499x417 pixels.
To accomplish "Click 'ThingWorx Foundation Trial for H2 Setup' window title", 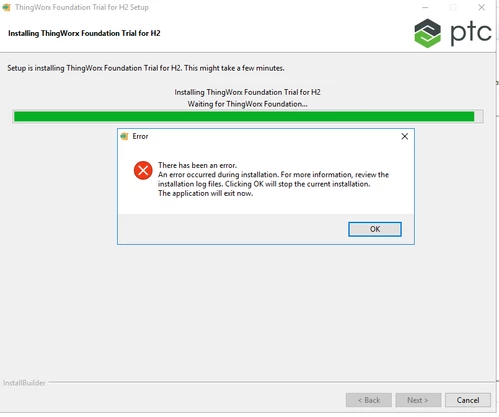I will [x=82, y=7].
